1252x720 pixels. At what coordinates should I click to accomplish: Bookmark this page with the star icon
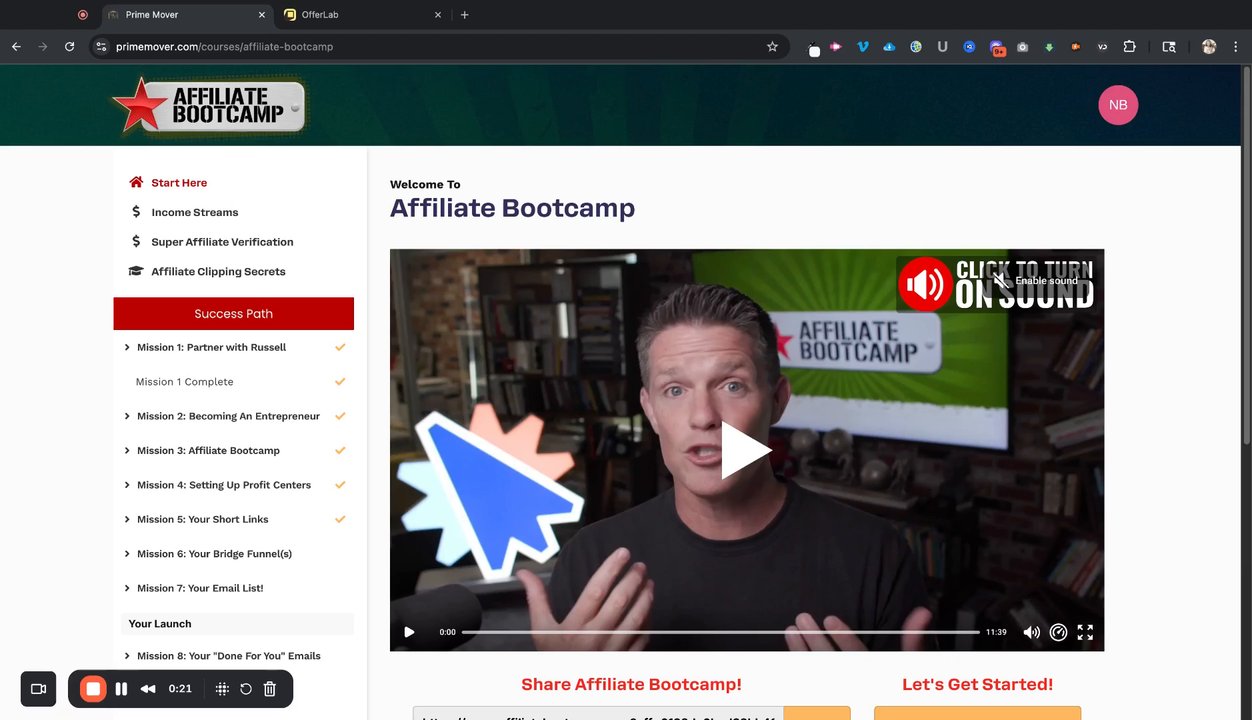click(772, 46)
